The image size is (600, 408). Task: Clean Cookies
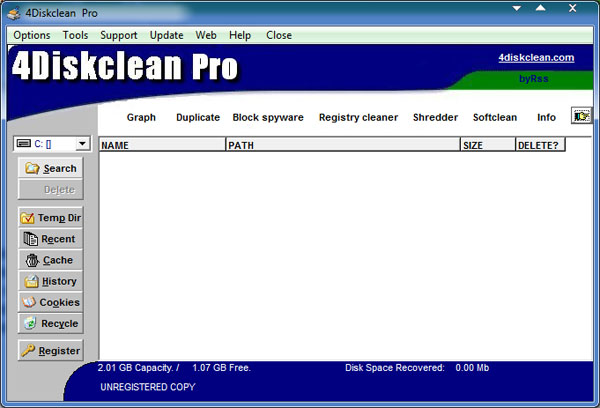(x=51, y=302)
